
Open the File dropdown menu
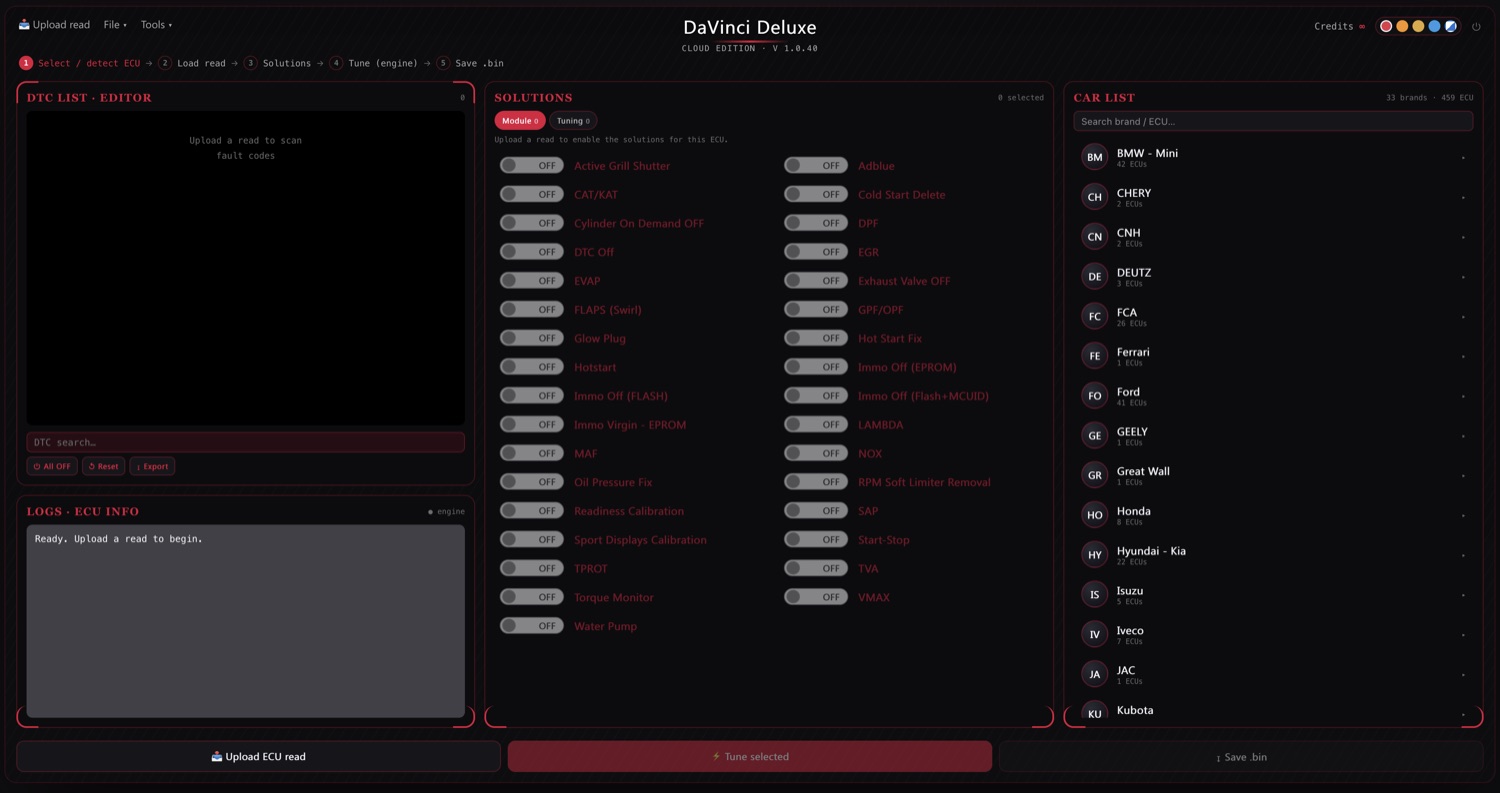(x=115, y=25)
